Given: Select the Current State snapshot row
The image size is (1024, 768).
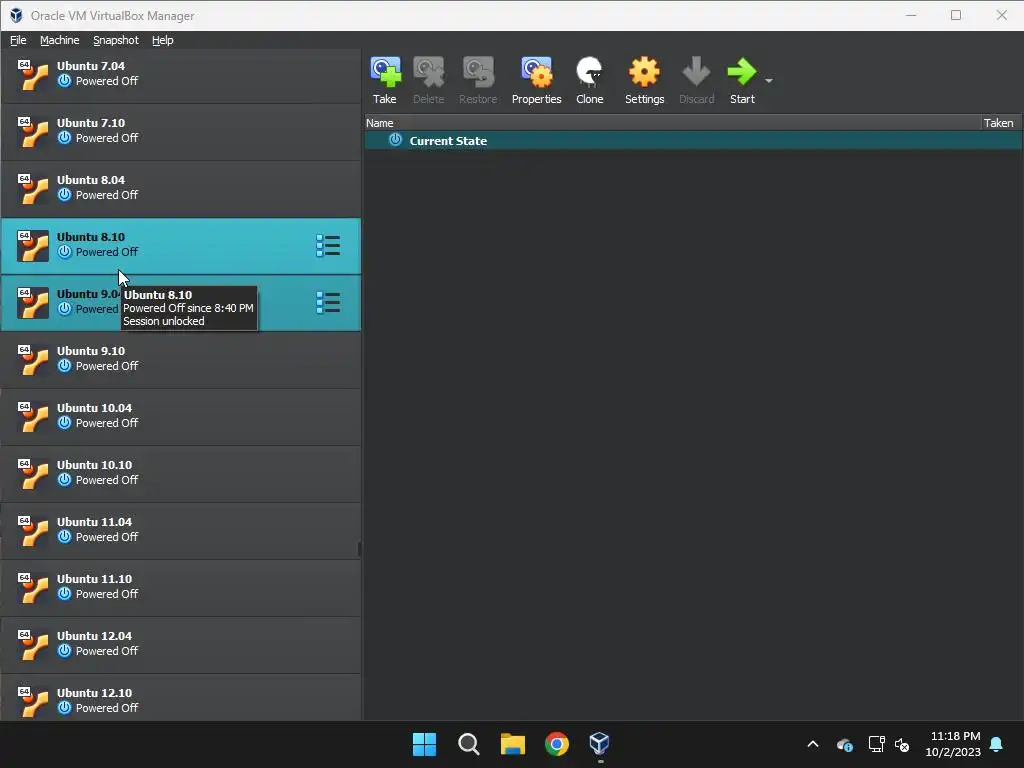Looking at the screenshot, I should pyautogui.click(x=694, y=140).
